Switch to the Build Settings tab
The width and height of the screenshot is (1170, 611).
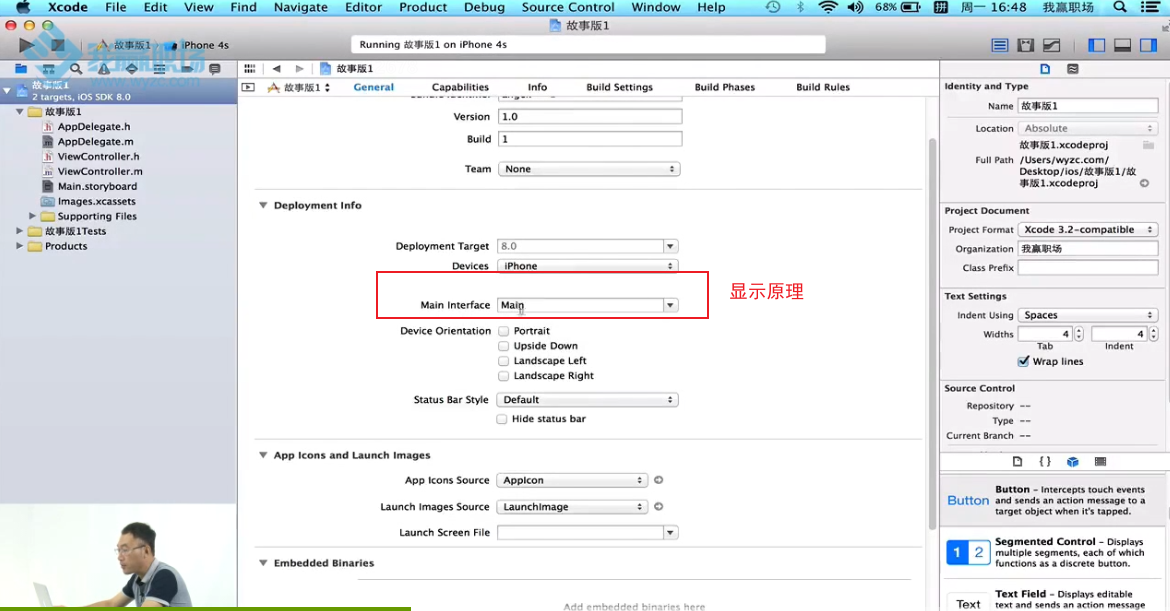619,87
